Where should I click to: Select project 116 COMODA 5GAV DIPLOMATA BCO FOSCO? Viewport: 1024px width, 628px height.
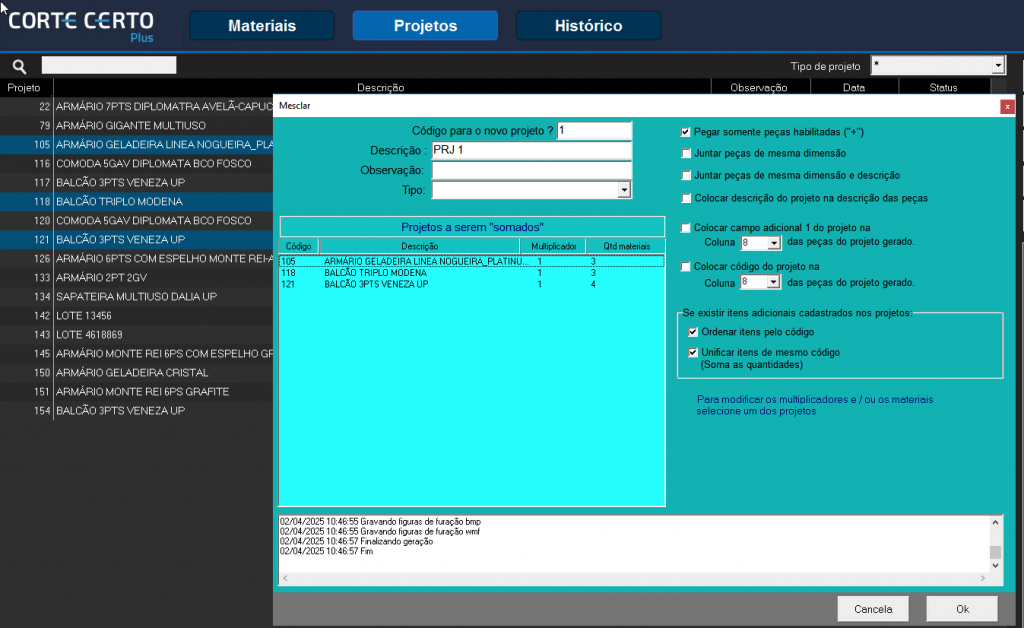(x=136, y=163)
